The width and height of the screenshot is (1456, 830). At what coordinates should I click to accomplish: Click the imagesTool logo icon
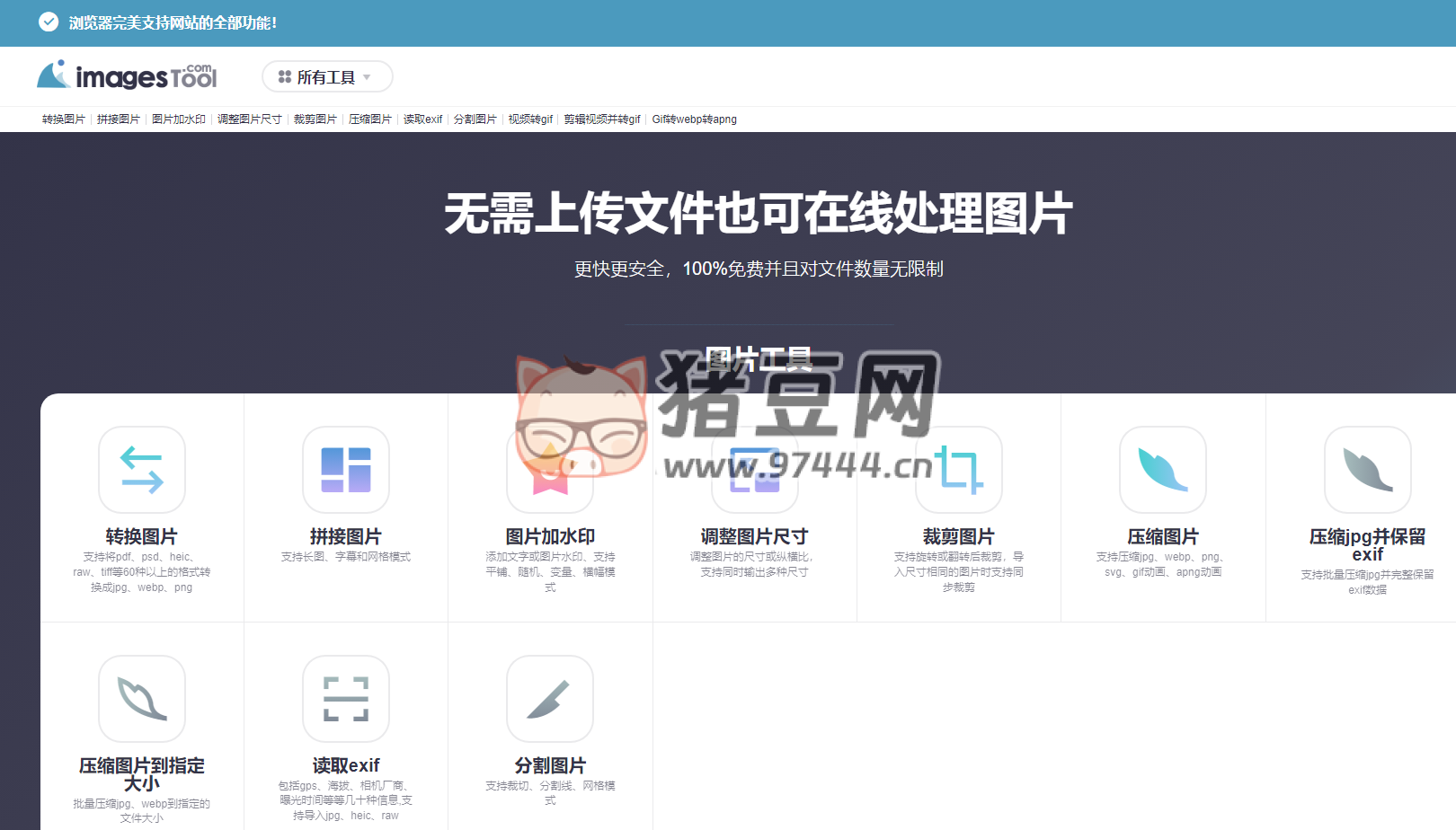[x=53, y=75]
